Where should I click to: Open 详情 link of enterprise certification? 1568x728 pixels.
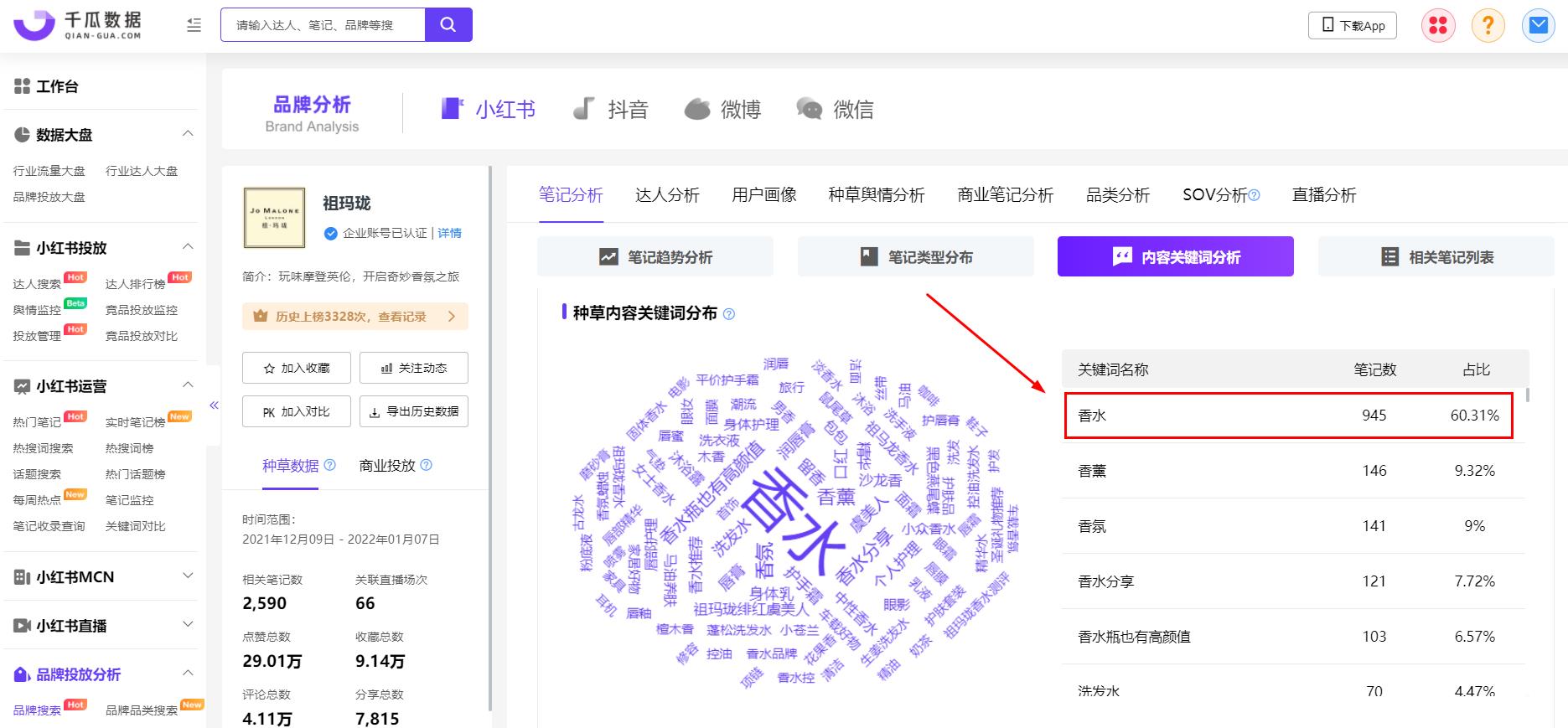tap(450, 233)
